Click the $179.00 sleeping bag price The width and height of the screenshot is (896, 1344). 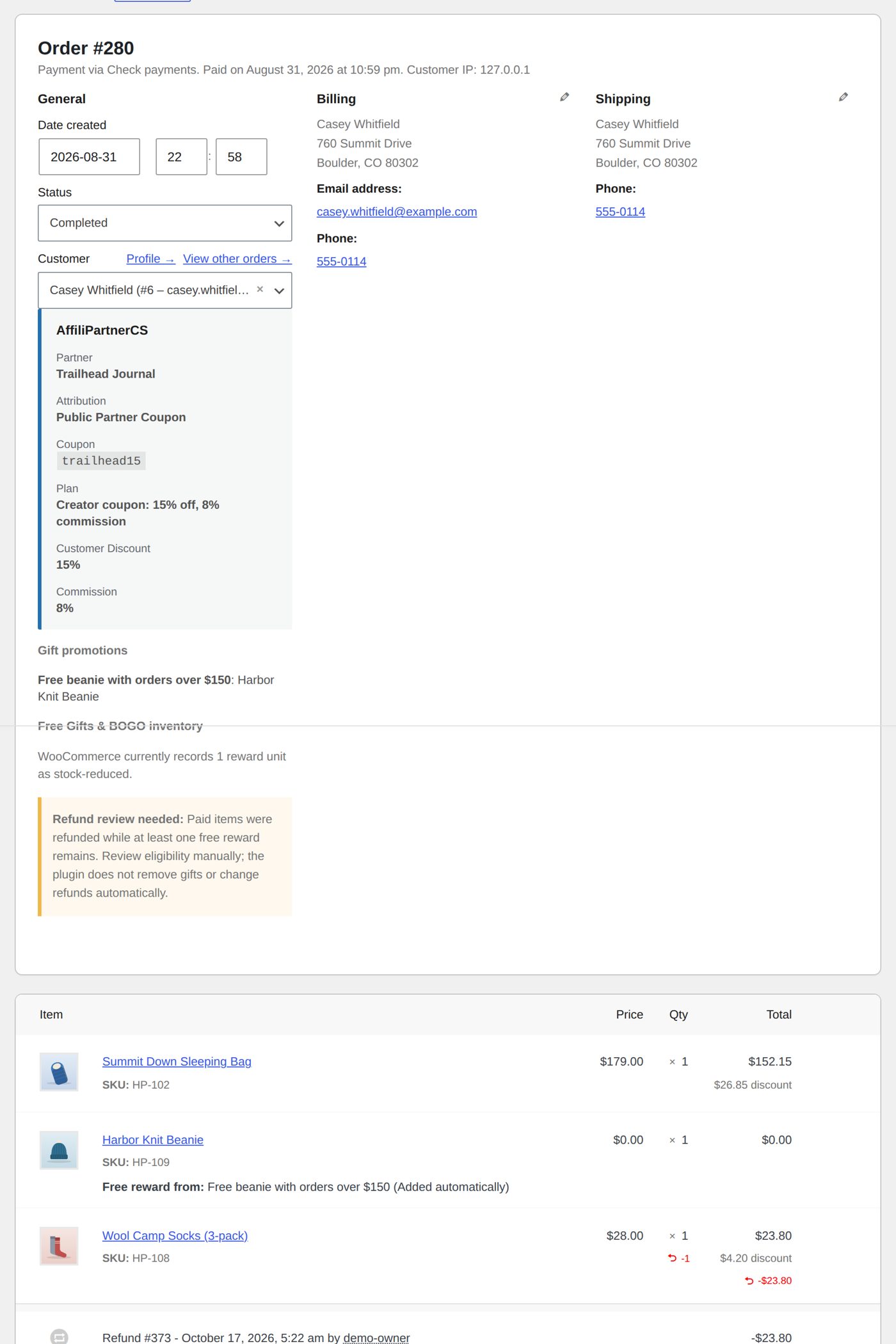[621, 1062]
